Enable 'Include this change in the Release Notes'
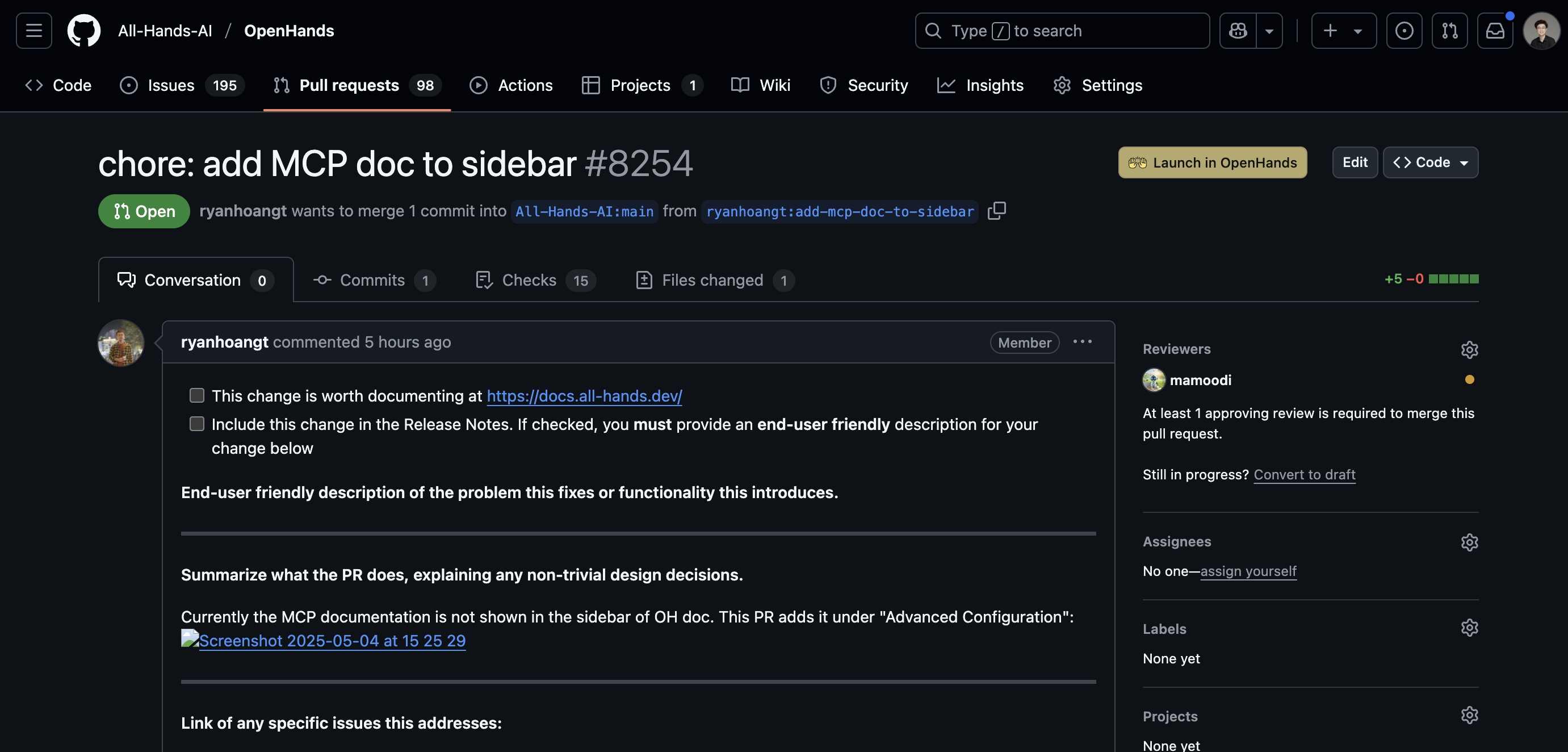This screenshot has height=752, width=1568. point(196,424)
